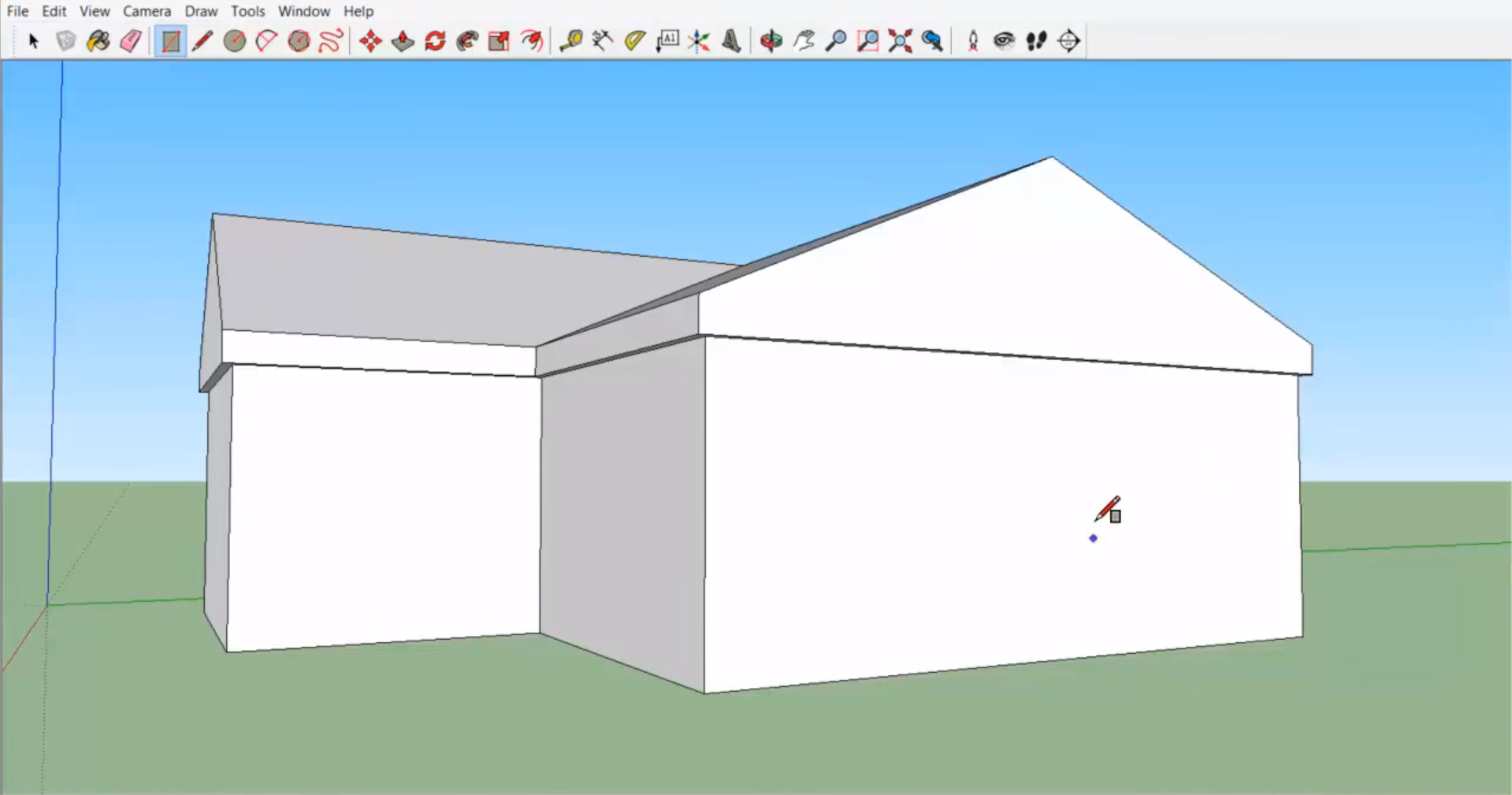This screenshot has width=1512, height=795.
Task: Choose the Rectangle drawing tool
Action: click(x=170, y=41)
